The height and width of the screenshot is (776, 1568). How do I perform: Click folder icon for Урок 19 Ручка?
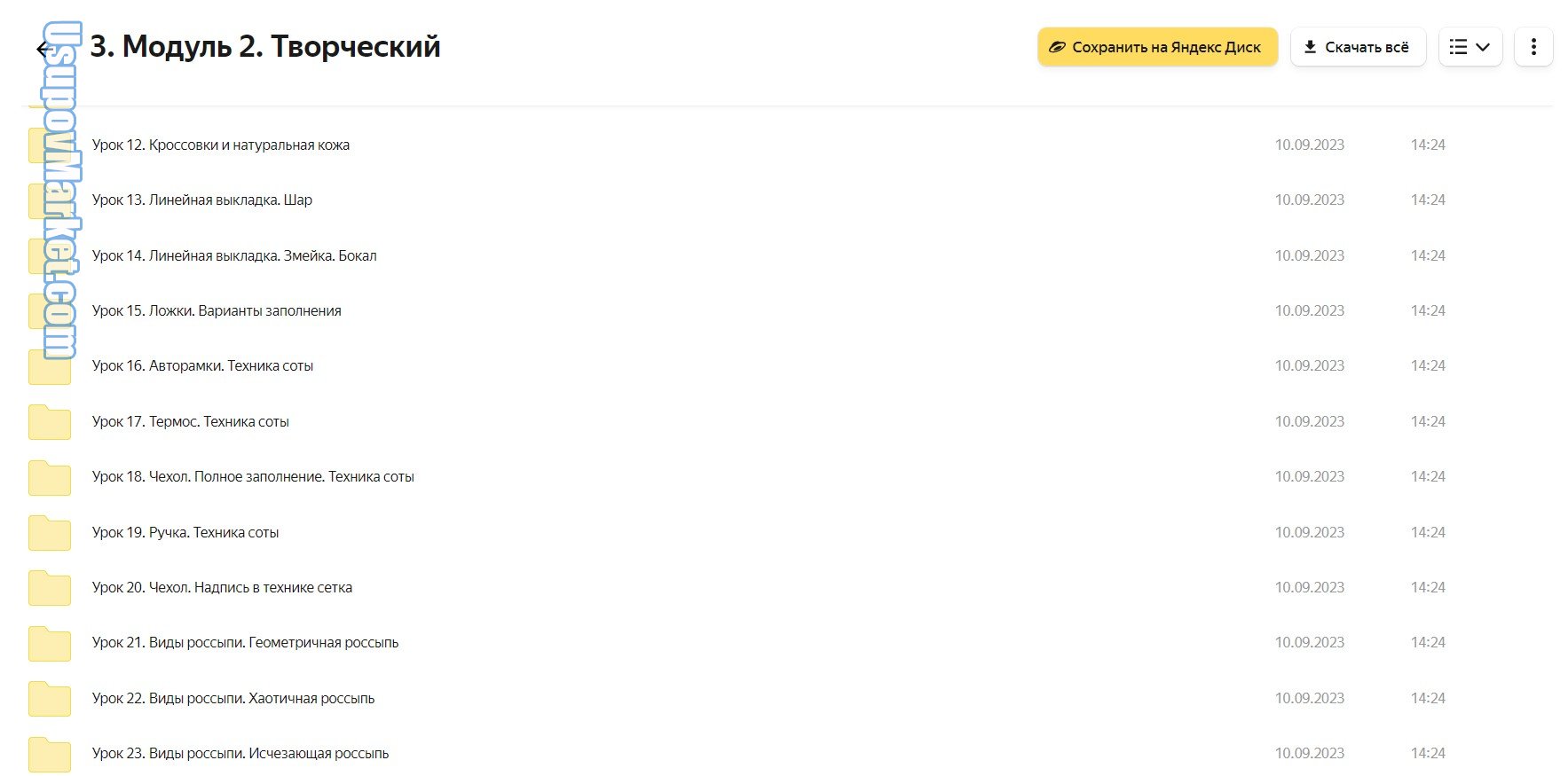[x=50, y=533]
